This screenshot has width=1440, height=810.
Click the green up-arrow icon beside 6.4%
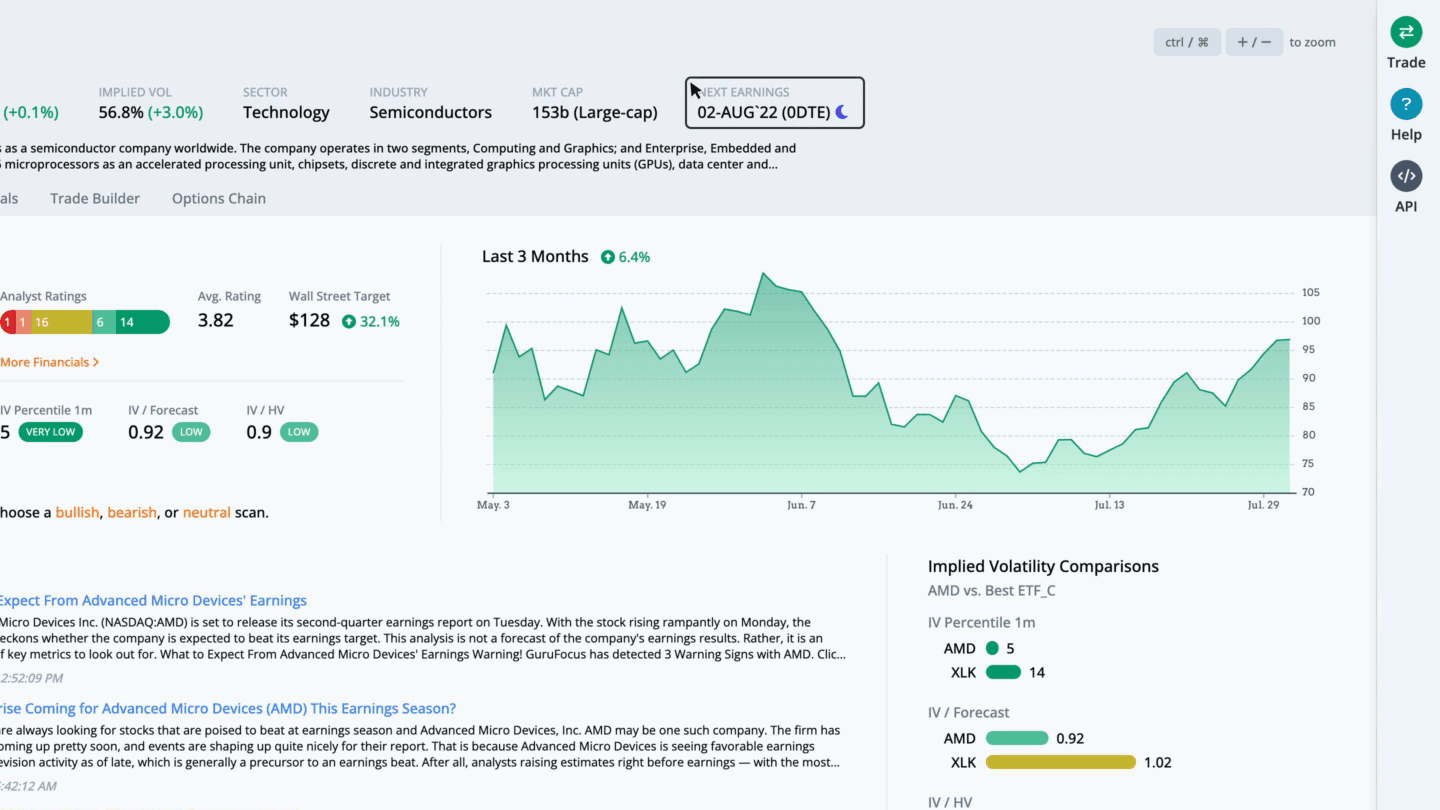click(x=607, y=257)
